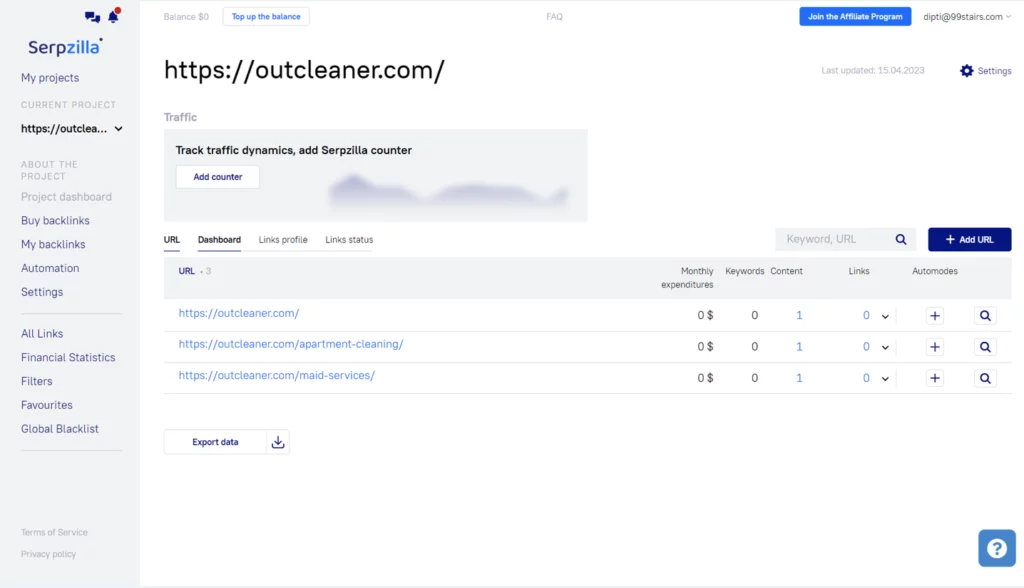Open the dipti@99stairs.com account menu
Screen dimensions: 1024x588
tap(967, 16)
